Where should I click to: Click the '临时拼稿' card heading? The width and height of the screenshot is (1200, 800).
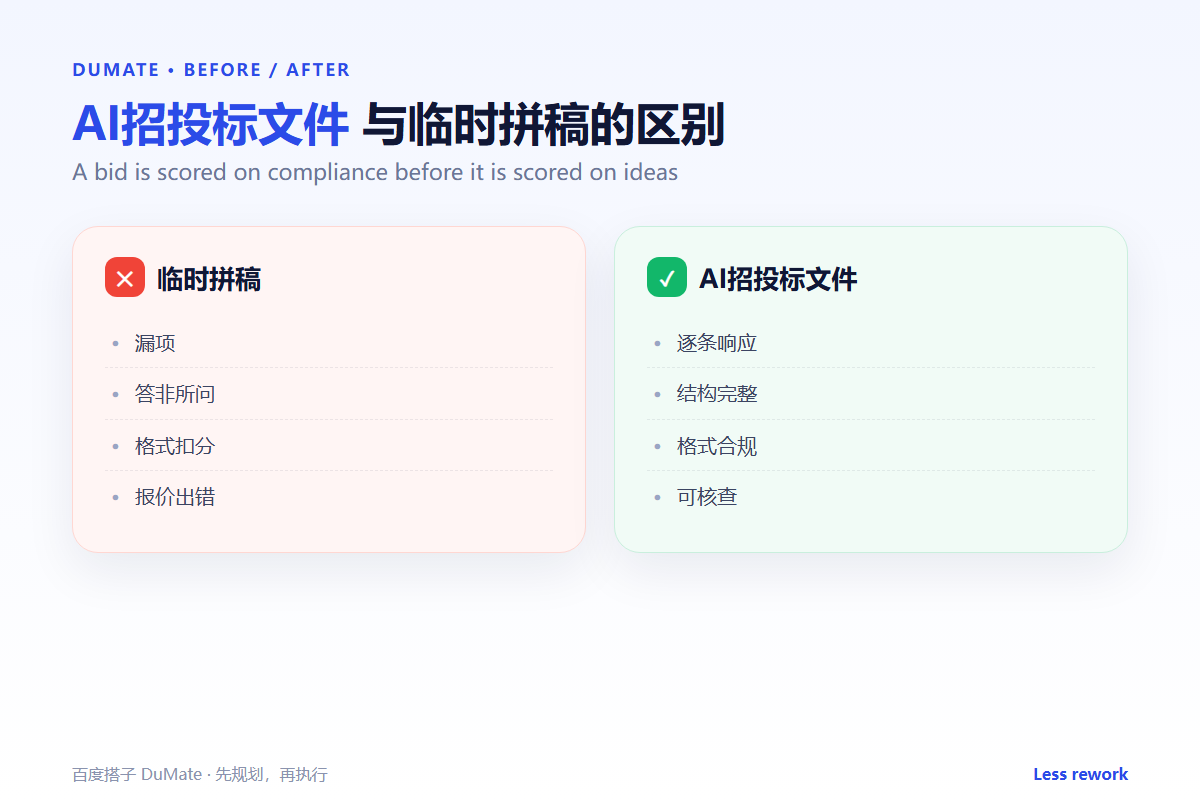point(209,279)
